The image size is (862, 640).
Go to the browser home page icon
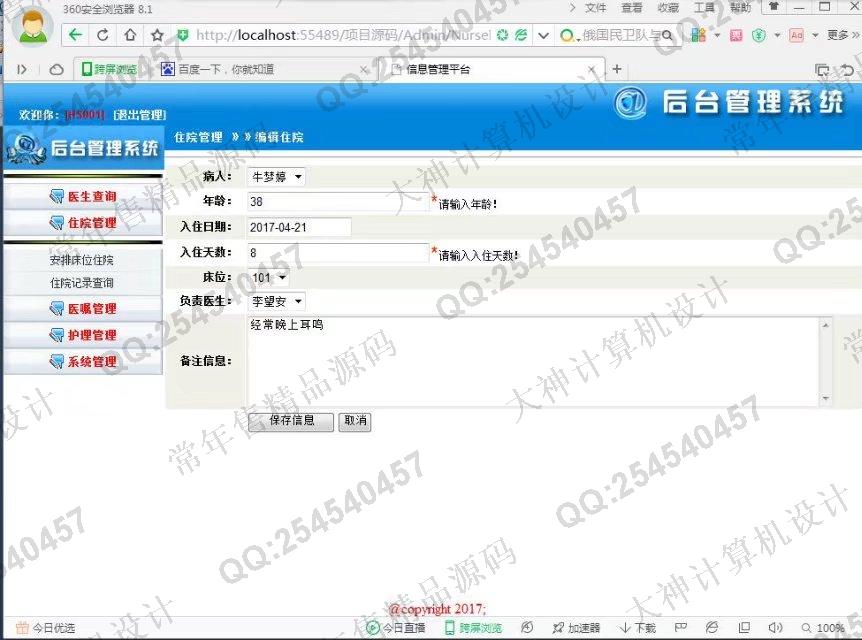click(x=130, y=35)
